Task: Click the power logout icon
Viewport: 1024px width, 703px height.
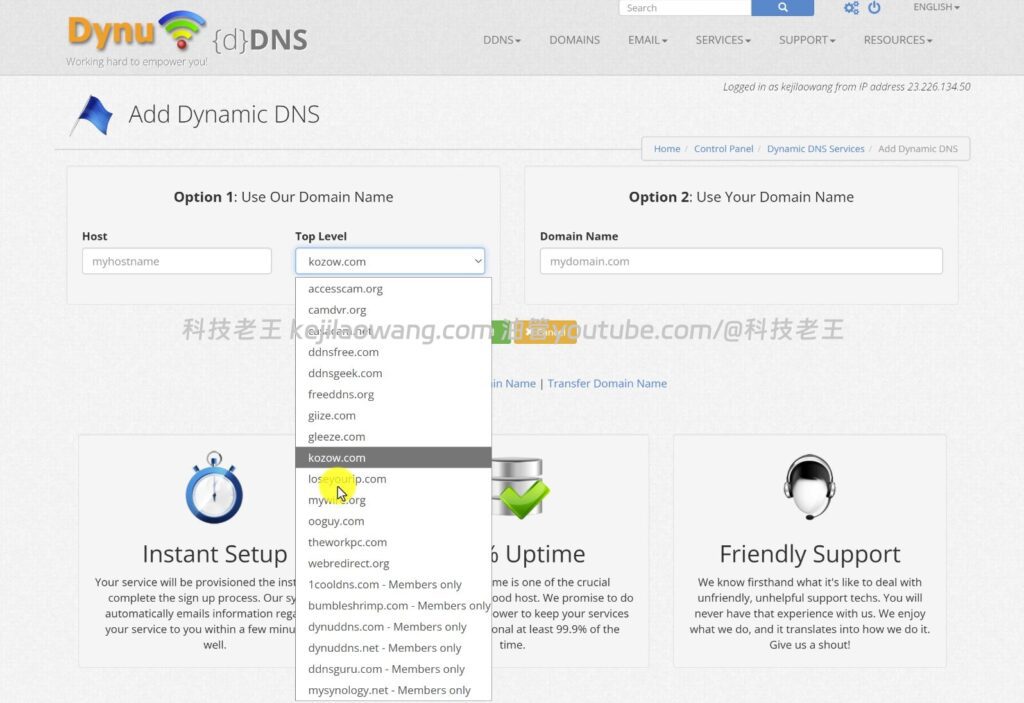Action: point(874,8)
